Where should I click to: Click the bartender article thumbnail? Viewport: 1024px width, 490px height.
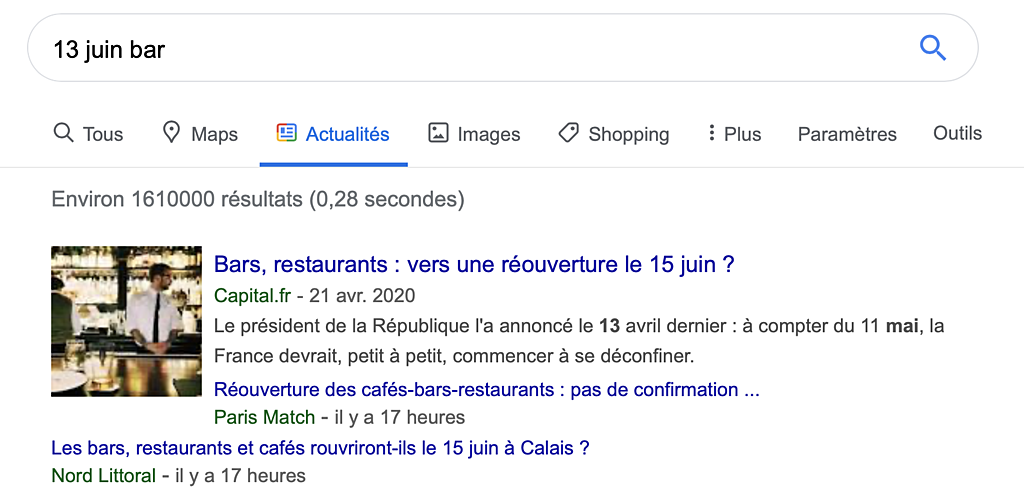127,321
